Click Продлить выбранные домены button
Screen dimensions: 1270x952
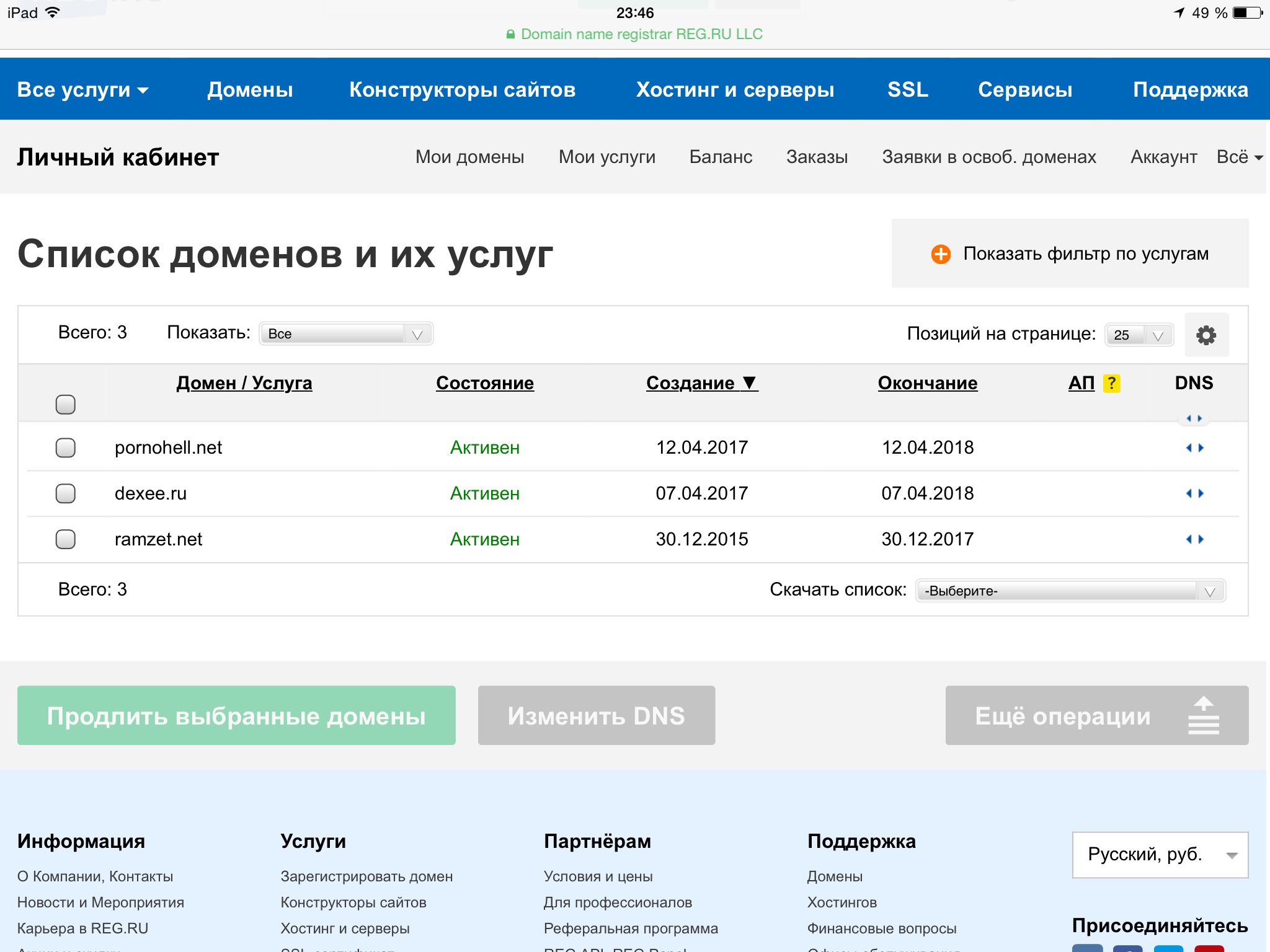point(236,716)
